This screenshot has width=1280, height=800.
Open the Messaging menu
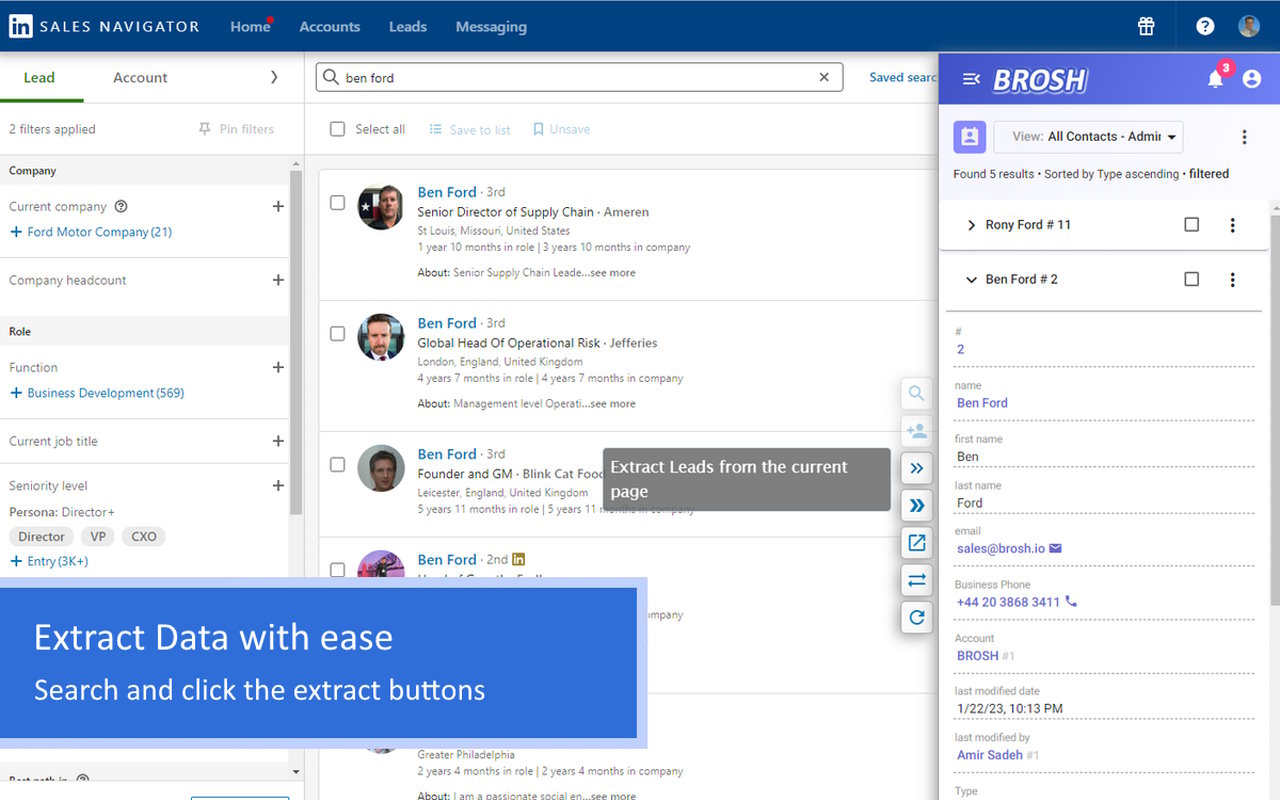(491, 27)
